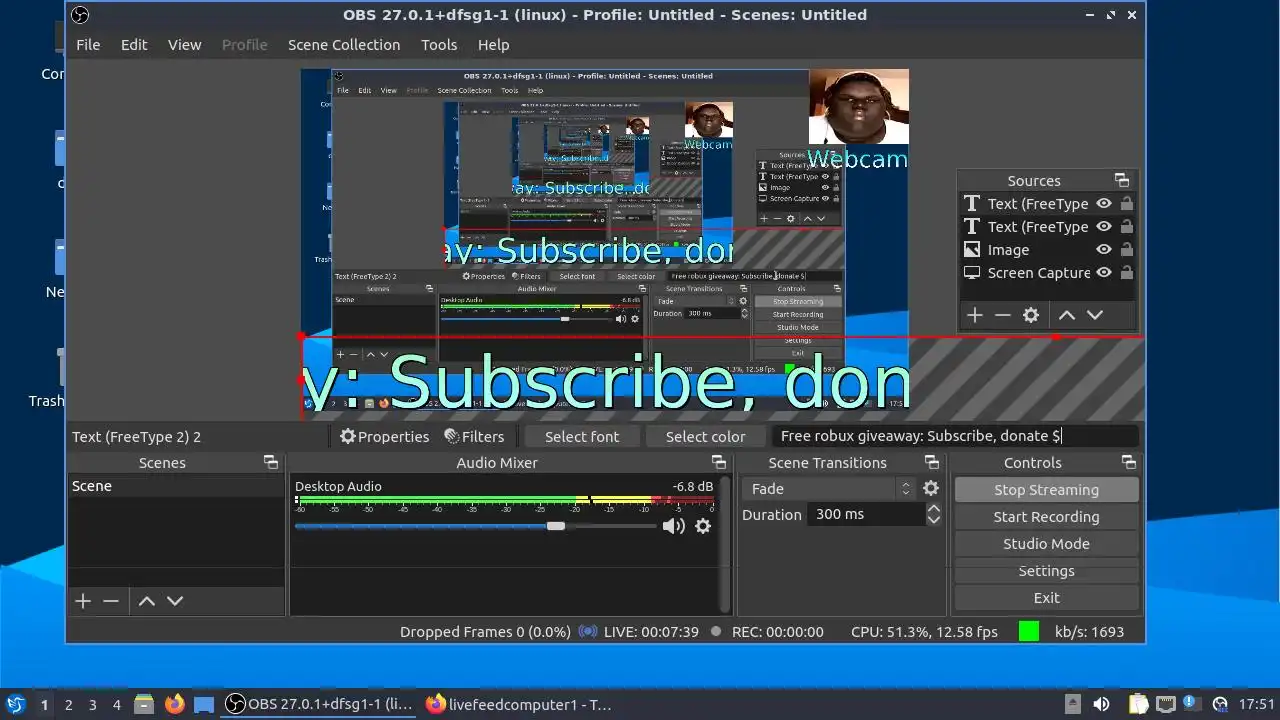Float the Controls dock with its header icon

pos(1128,462)
